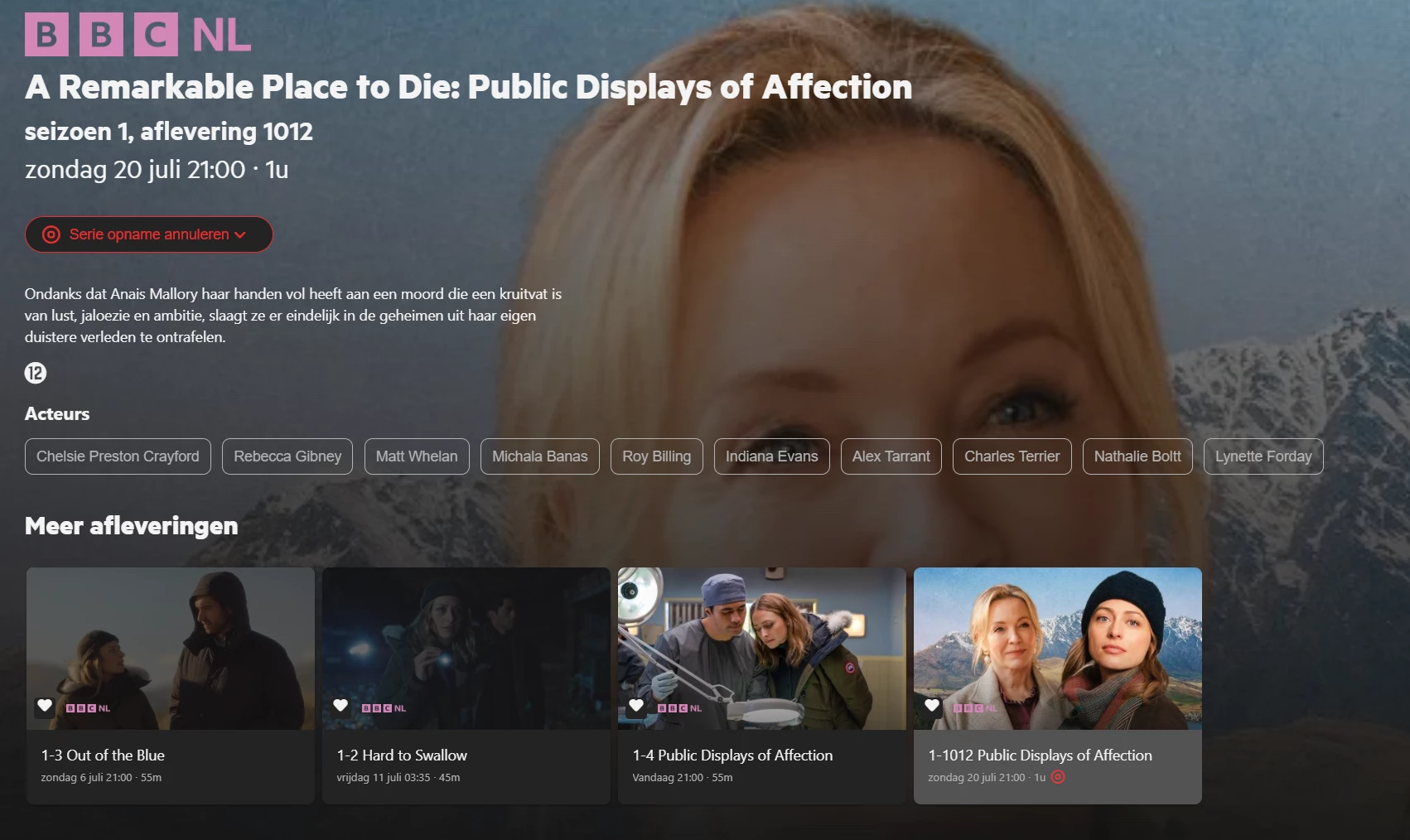The image size is (1410, 840).
Task: Expand the Serie opname annuleren chevron
Action: pyautogui.click(x=240, y=235)
